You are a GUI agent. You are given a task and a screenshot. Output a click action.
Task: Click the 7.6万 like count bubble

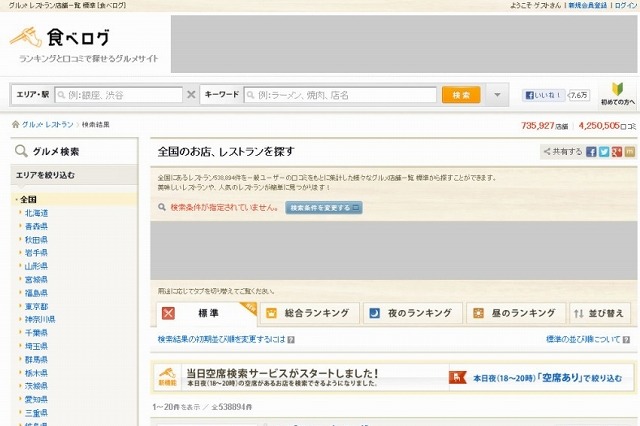click(x=578, y=95)
